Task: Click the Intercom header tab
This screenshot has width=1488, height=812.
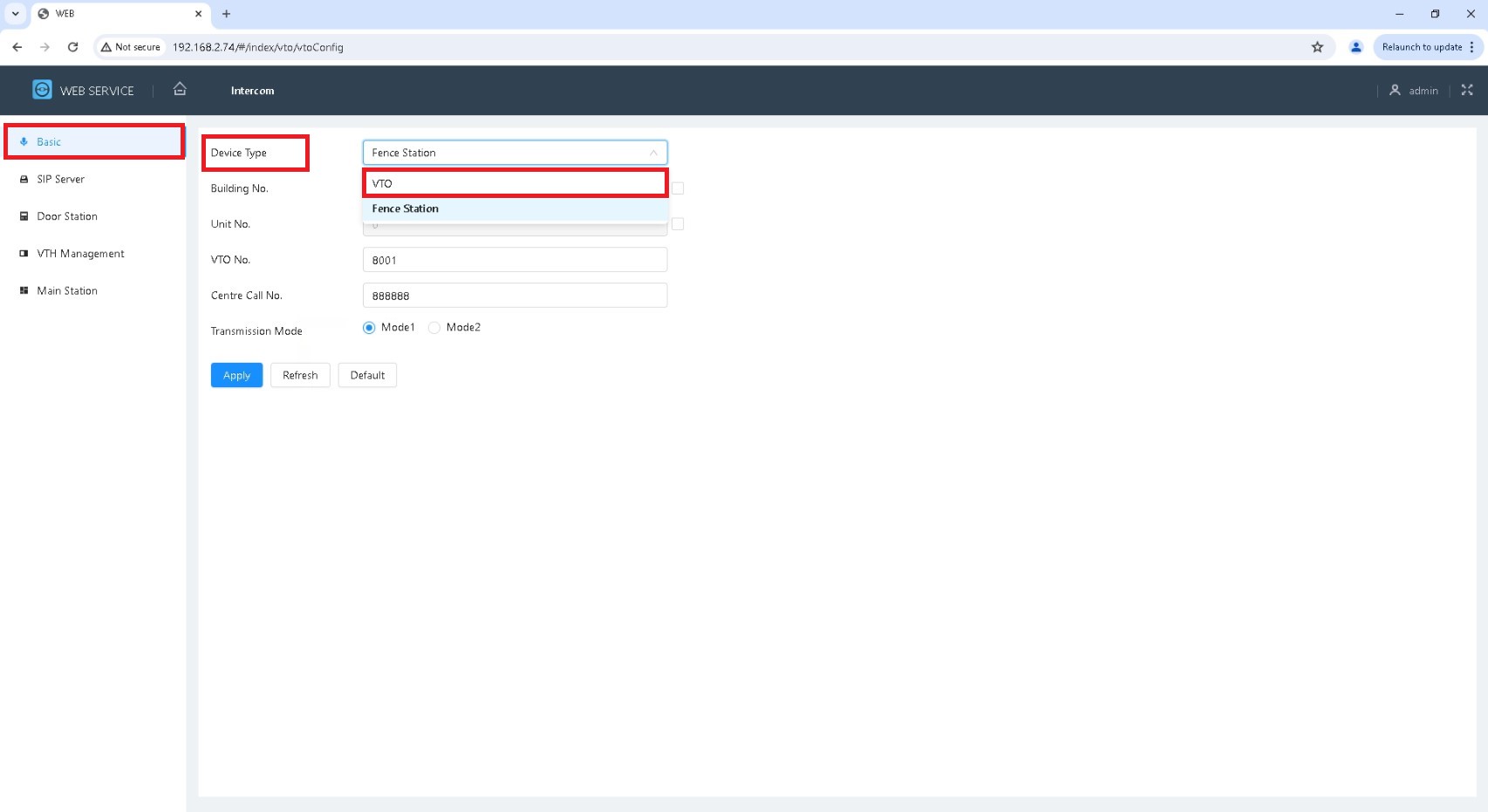Action: (x=252, y=91)
